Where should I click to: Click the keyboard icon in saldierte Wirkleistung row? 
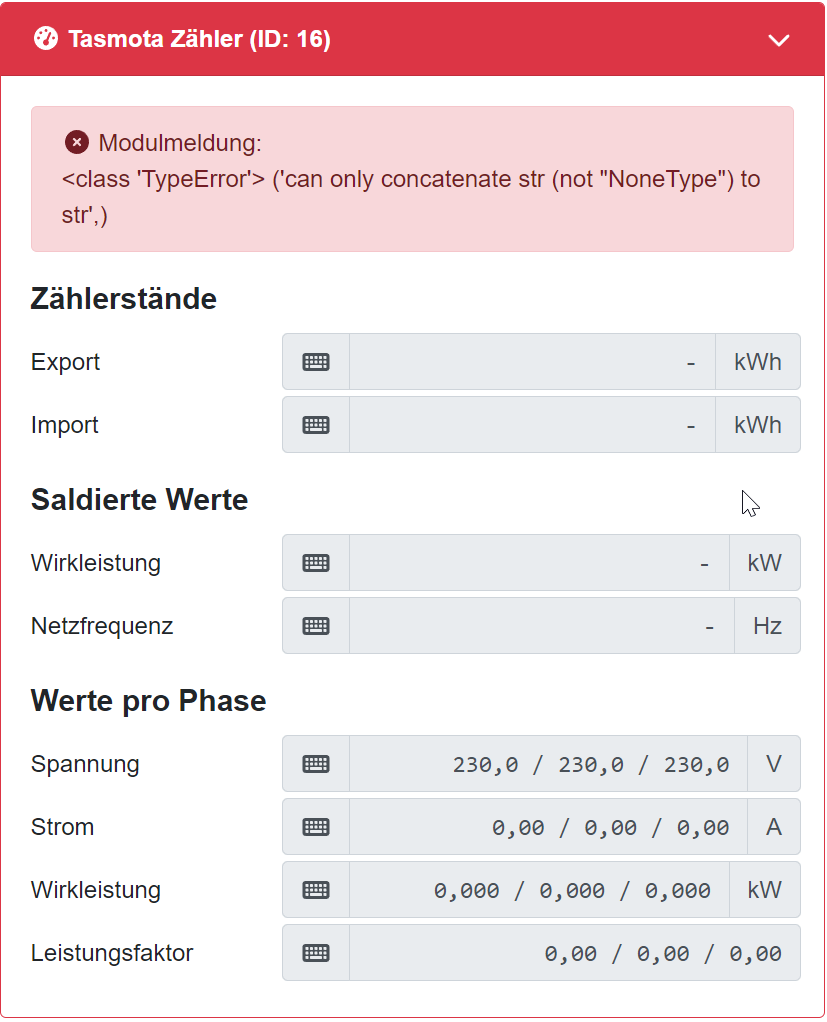(316, 563)
